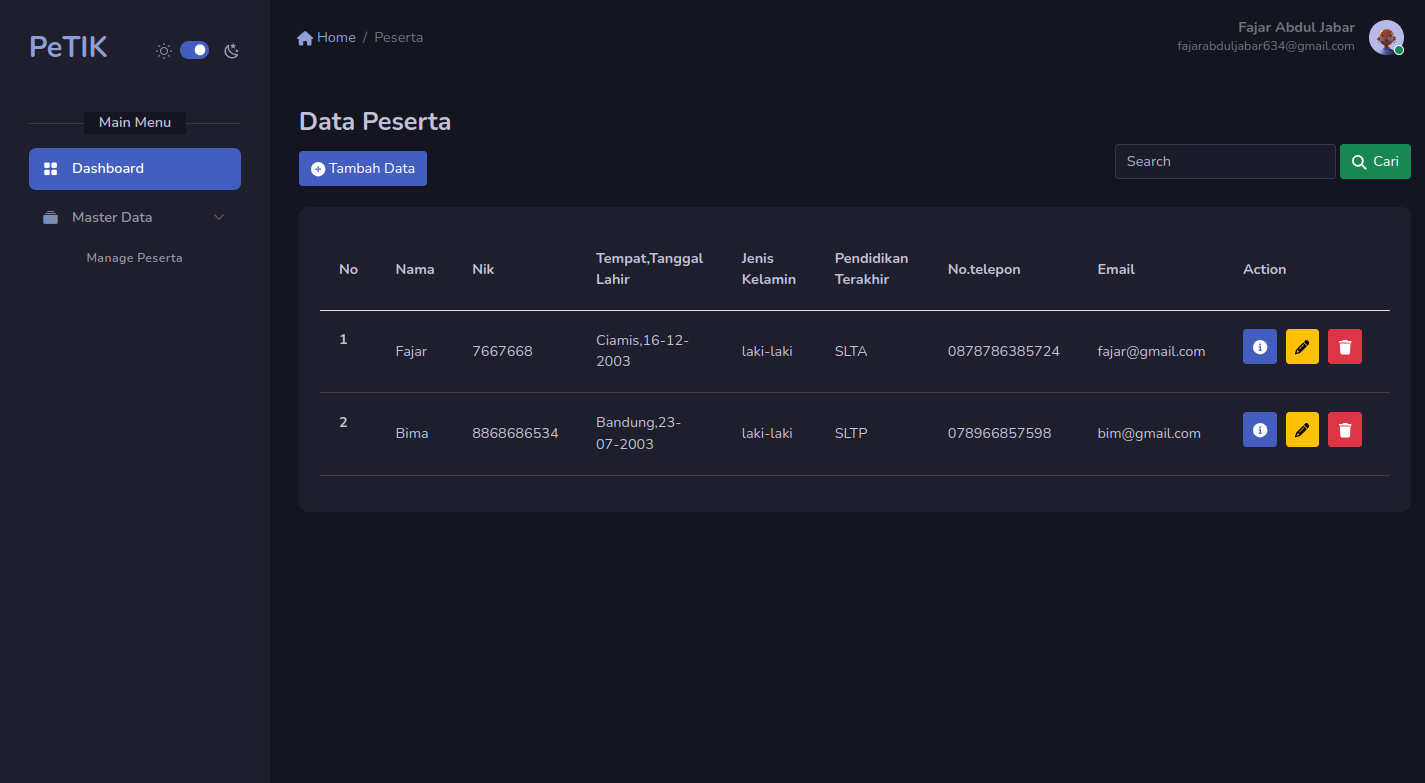The image size is (1425, 783).
Task: Edit Bima's record with pencil icon
Action: point(1302,430)
